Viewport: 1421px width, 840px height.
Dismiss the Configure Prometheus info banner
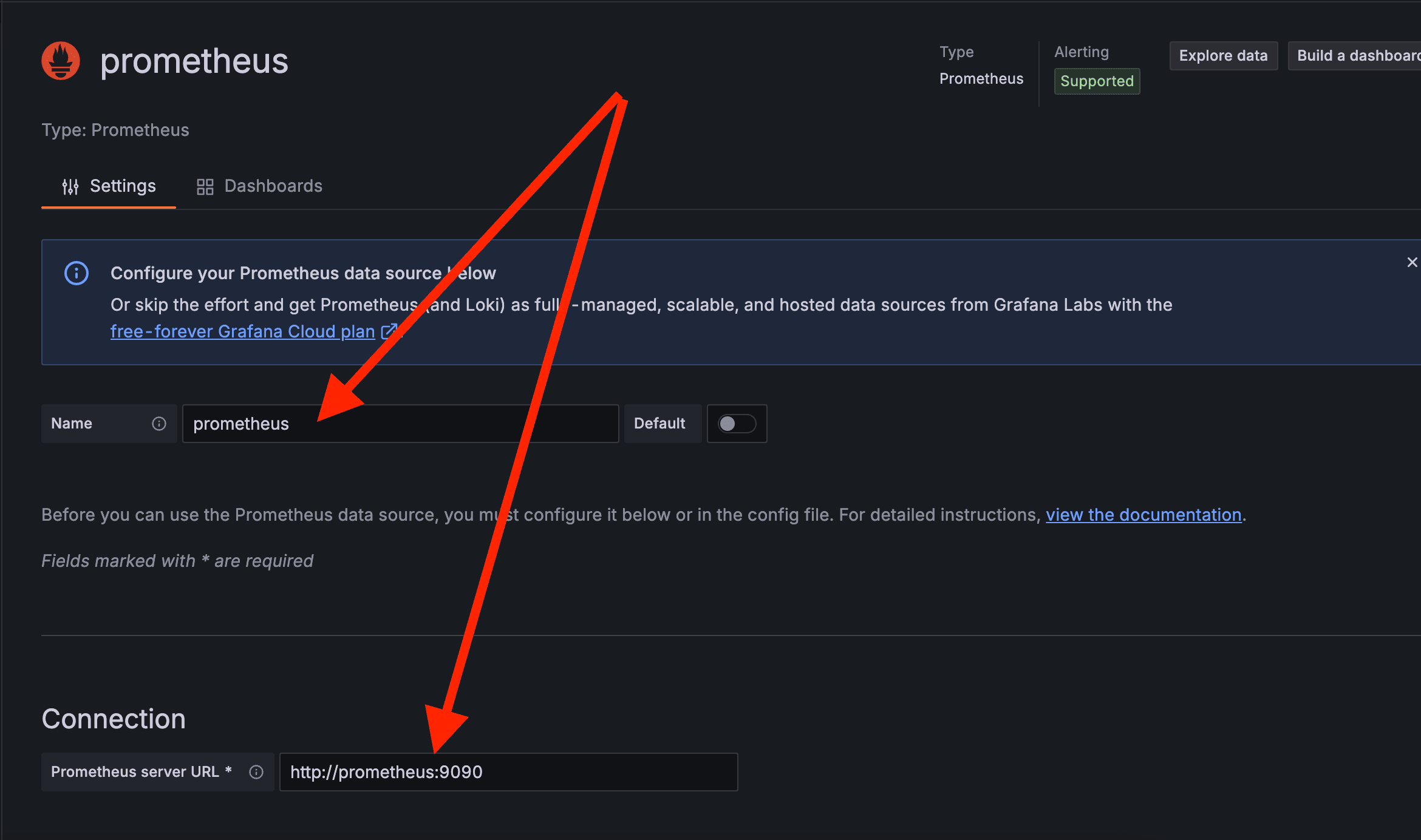point(1412,262)
